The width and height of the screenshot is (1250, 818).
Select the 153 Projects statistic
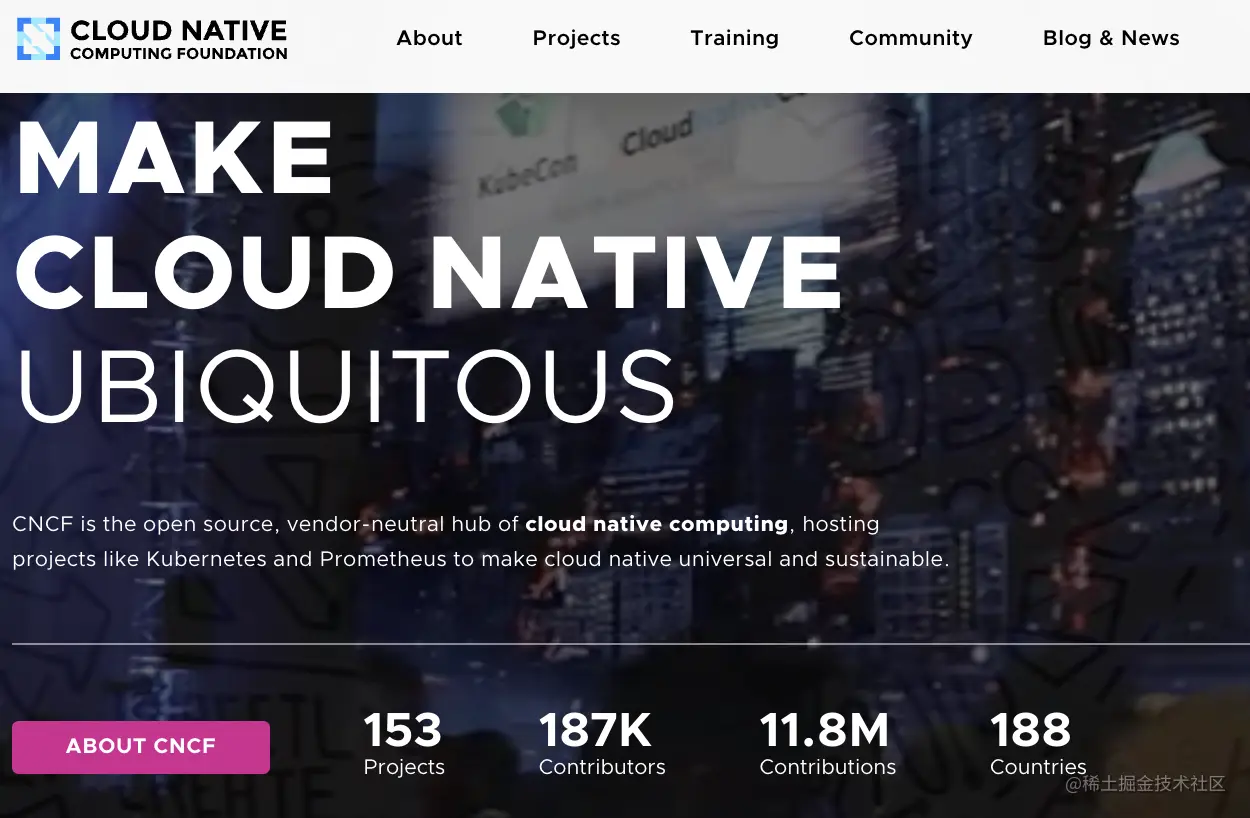(x=404, y=744)
